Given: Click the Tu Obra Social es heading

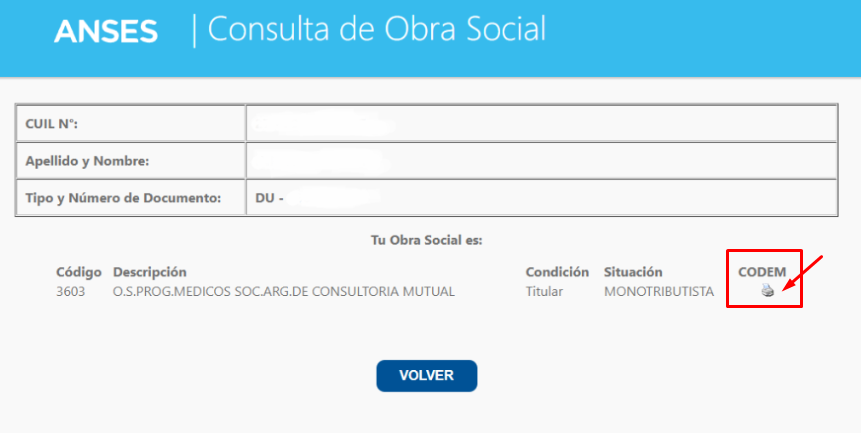Looking at the screenshot, I should (x=426, y=241).
